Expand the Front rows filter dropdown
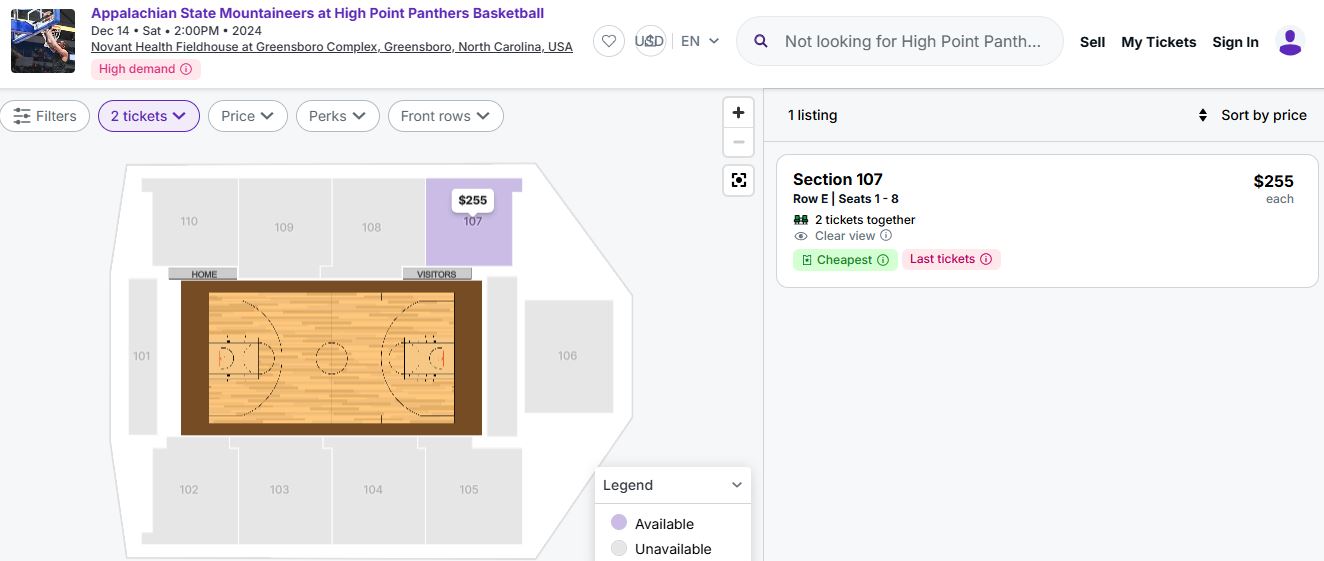1324x561 pixels. point(445,116)
